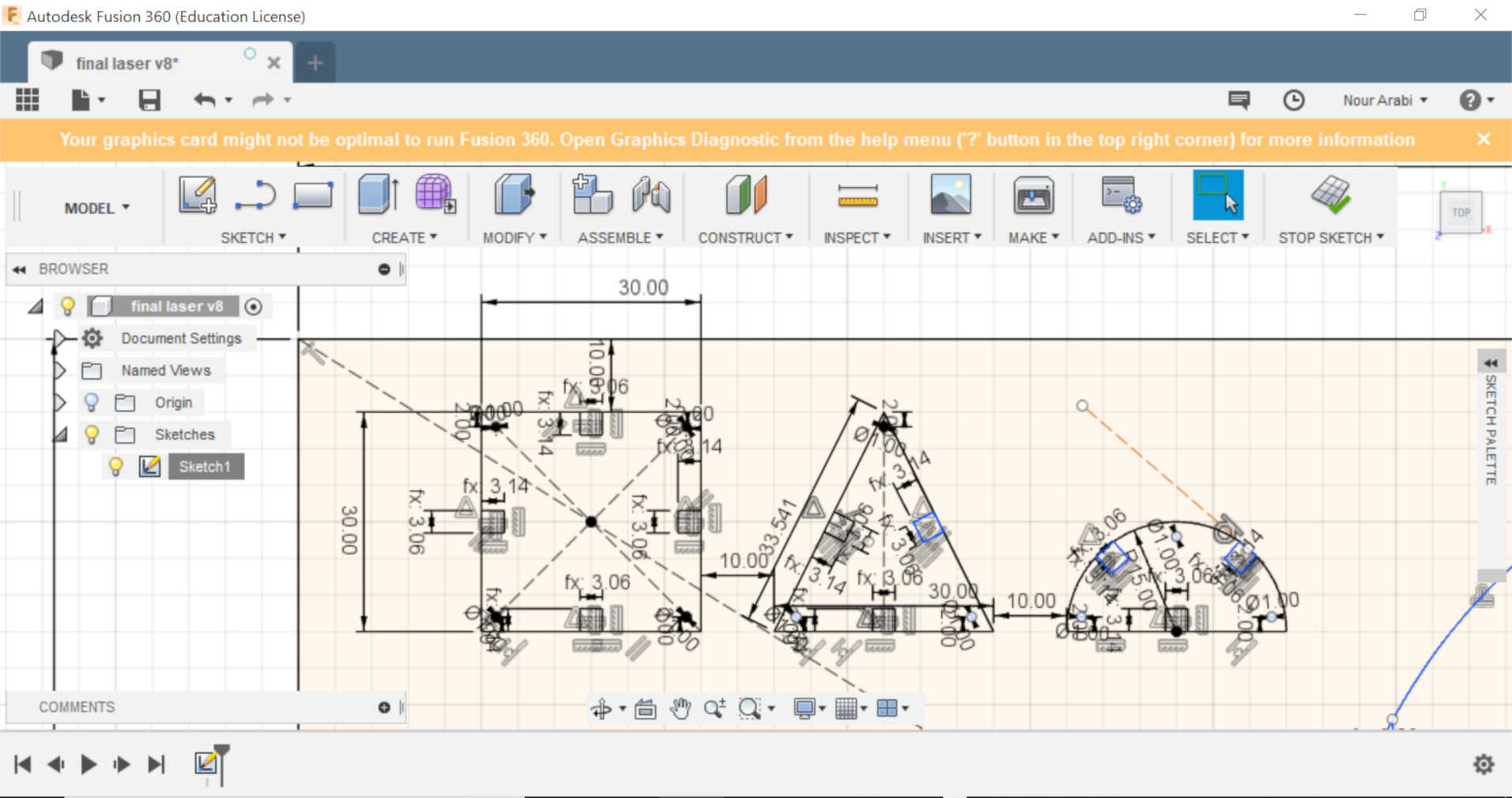
Task: Redo the last action
Action: point(263,100)
